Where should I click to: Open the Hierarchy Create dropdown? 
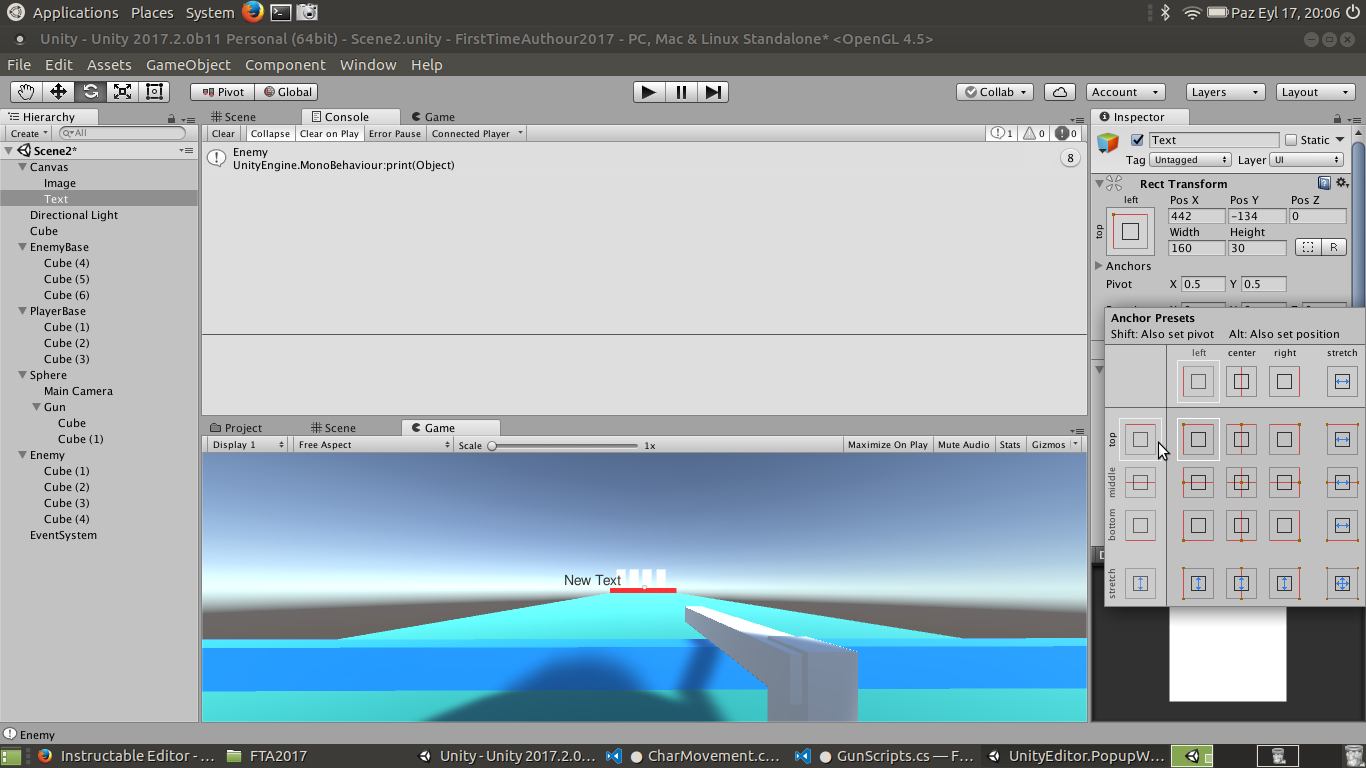[x=28, y=133]
